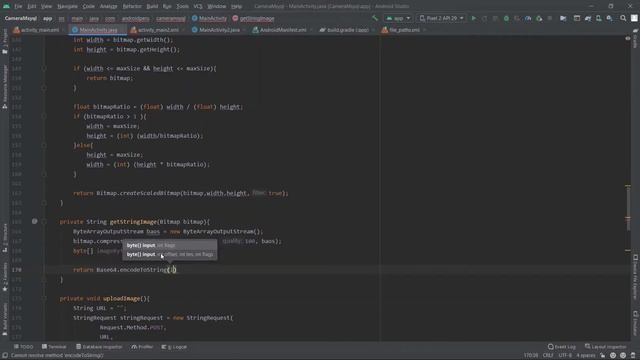
Task: Switch to build.gradle (app) tab
Action: tap(345, 30)
